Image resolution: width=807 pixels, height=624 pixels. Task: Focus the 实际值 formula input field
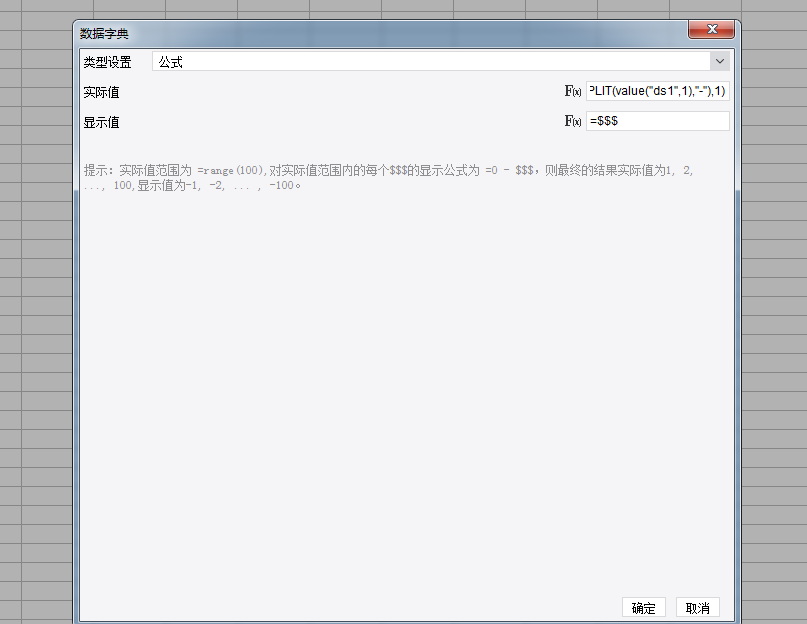pyautogui.click(x=657, y=91)
